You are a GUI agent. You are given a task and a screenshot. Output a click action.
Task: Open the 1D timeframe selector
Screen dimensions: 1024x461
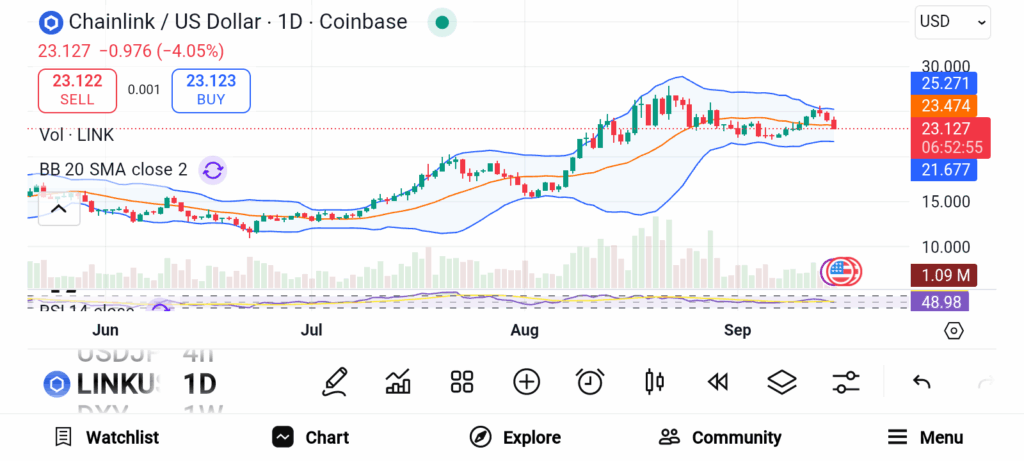click(200, 383)
